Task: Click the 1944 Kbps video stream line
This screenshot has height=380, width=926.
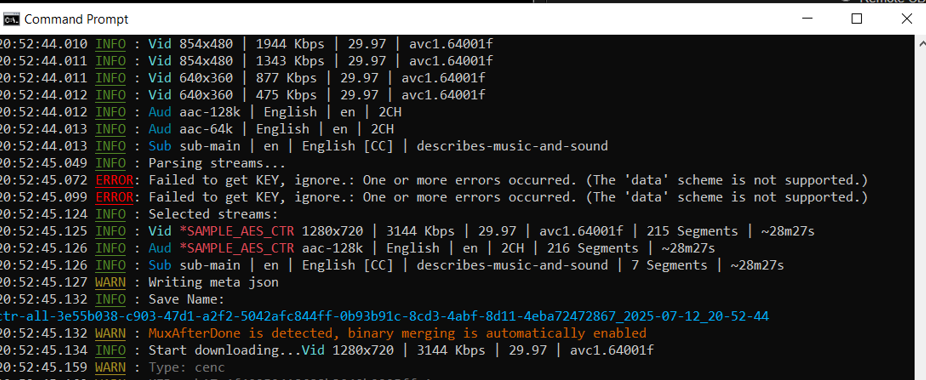Action: click(x=246, y=44)
